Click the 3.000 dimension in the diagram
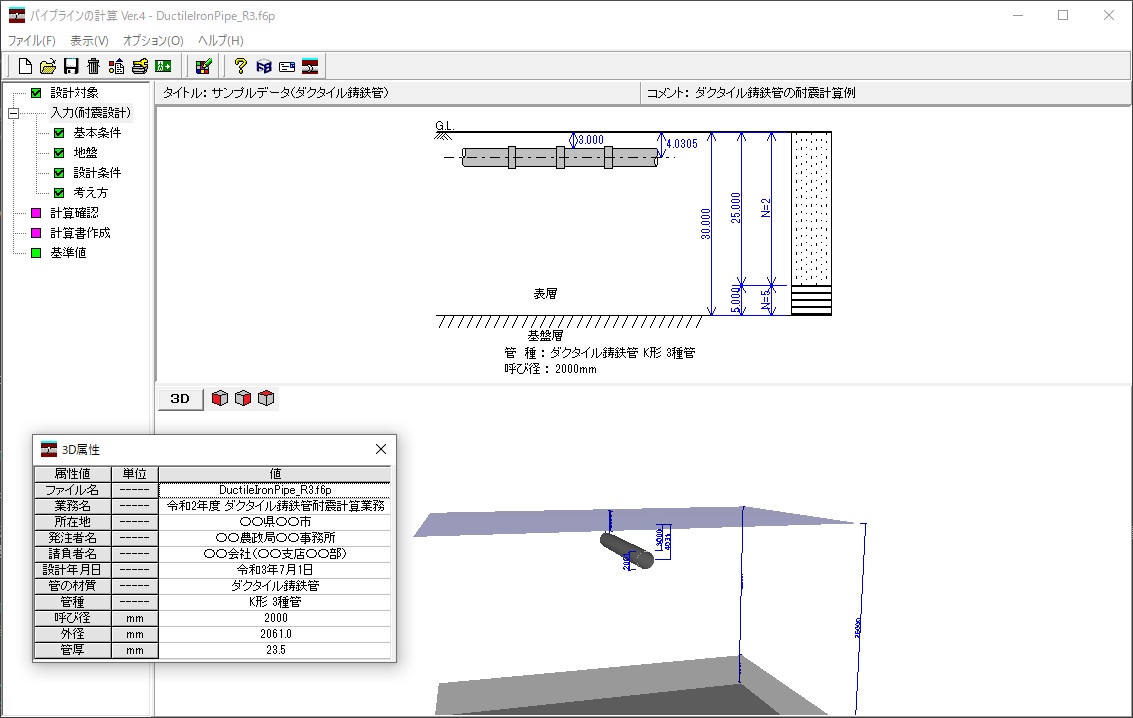The width and height of the screenshot is (1133, 718). click(591, 140)
